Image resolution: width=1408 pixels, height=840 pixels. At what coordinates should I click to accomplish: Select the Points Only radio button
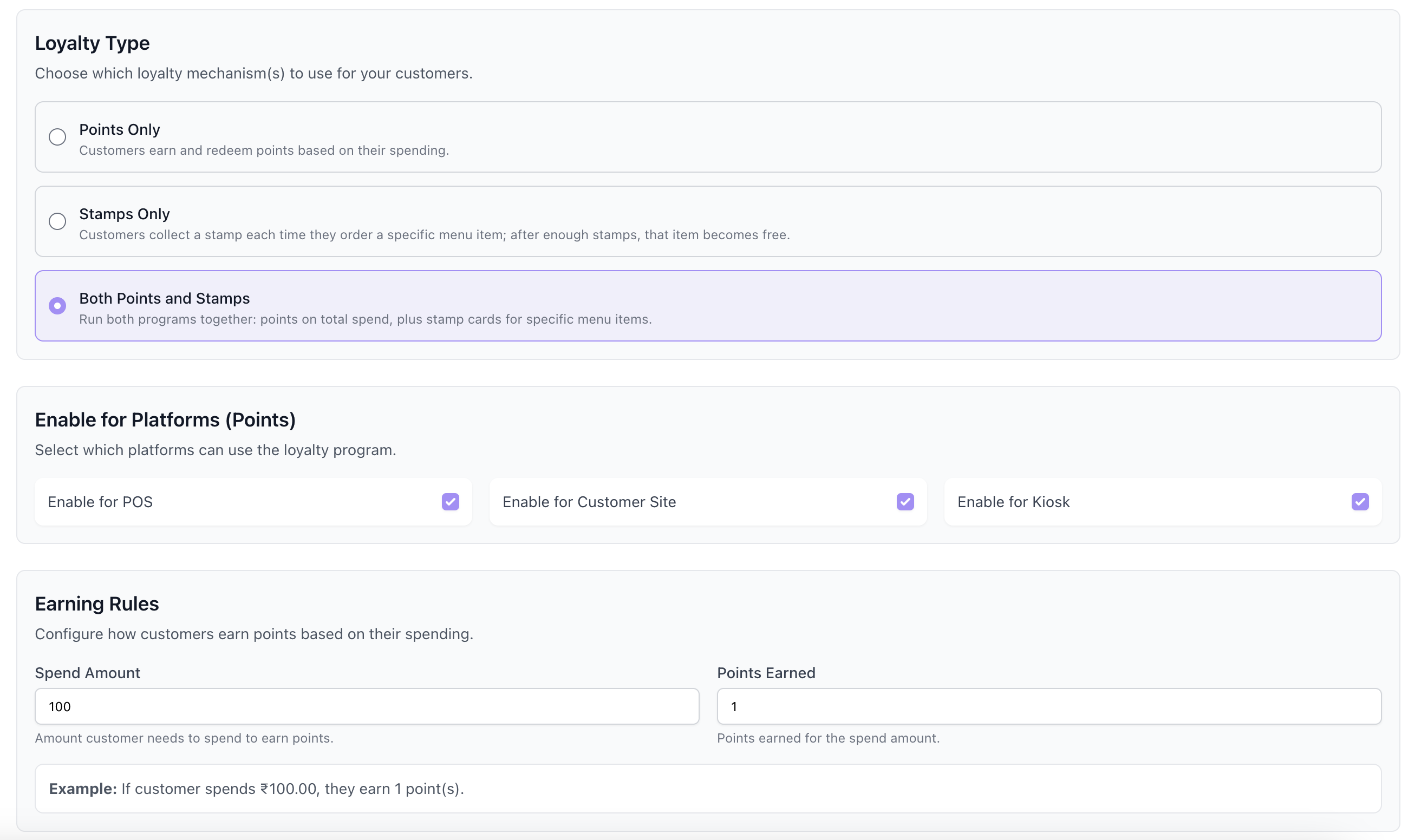tap(57, 137)
